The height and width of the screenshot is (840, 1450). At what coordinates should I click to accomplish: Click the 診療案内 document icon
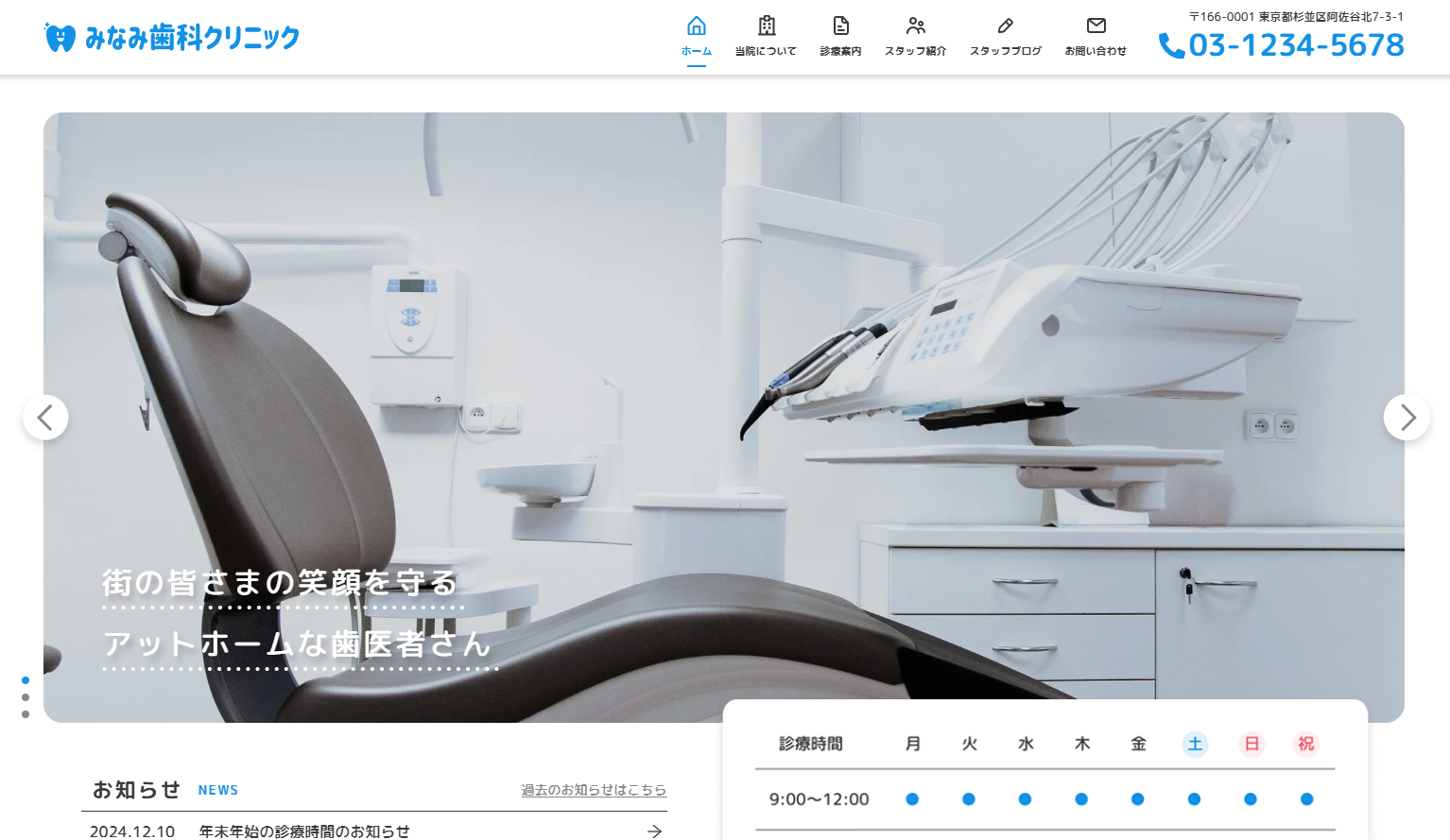(840, 26)
